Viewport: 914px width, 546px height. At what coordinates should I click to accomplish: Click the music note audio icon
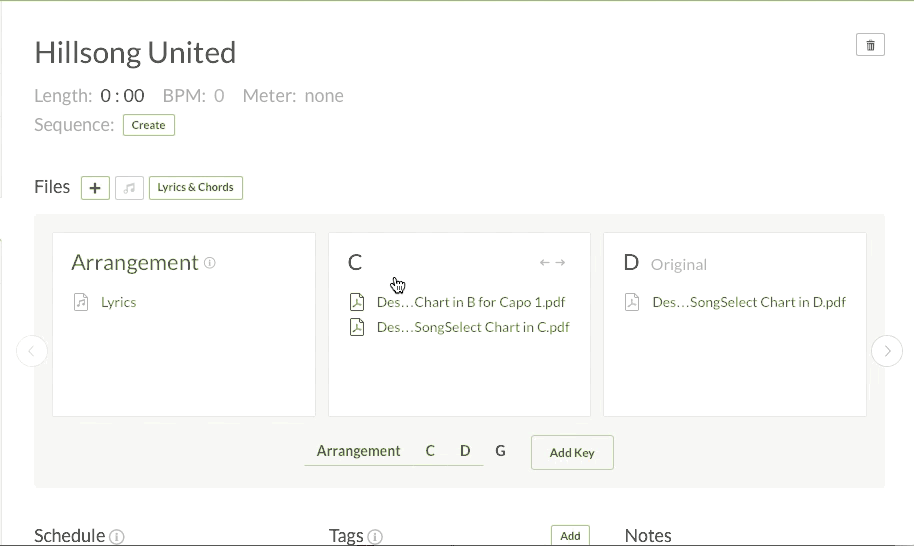[x=129, y=188]
